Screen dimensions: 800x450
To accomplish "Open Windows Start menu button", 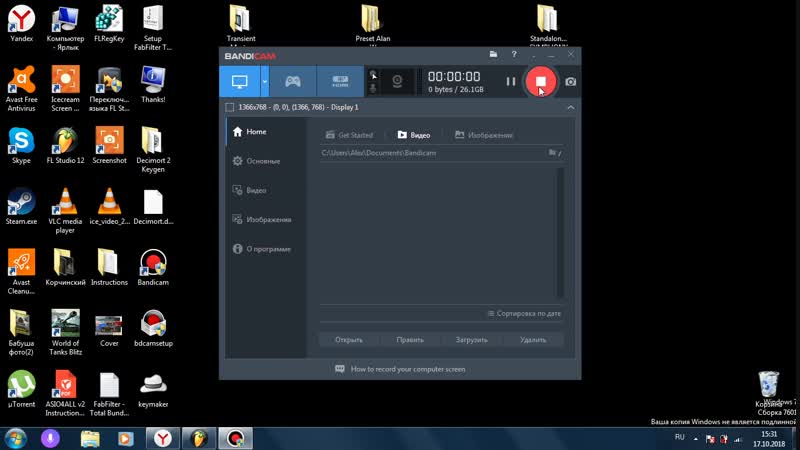I will [x=15, y=438].
